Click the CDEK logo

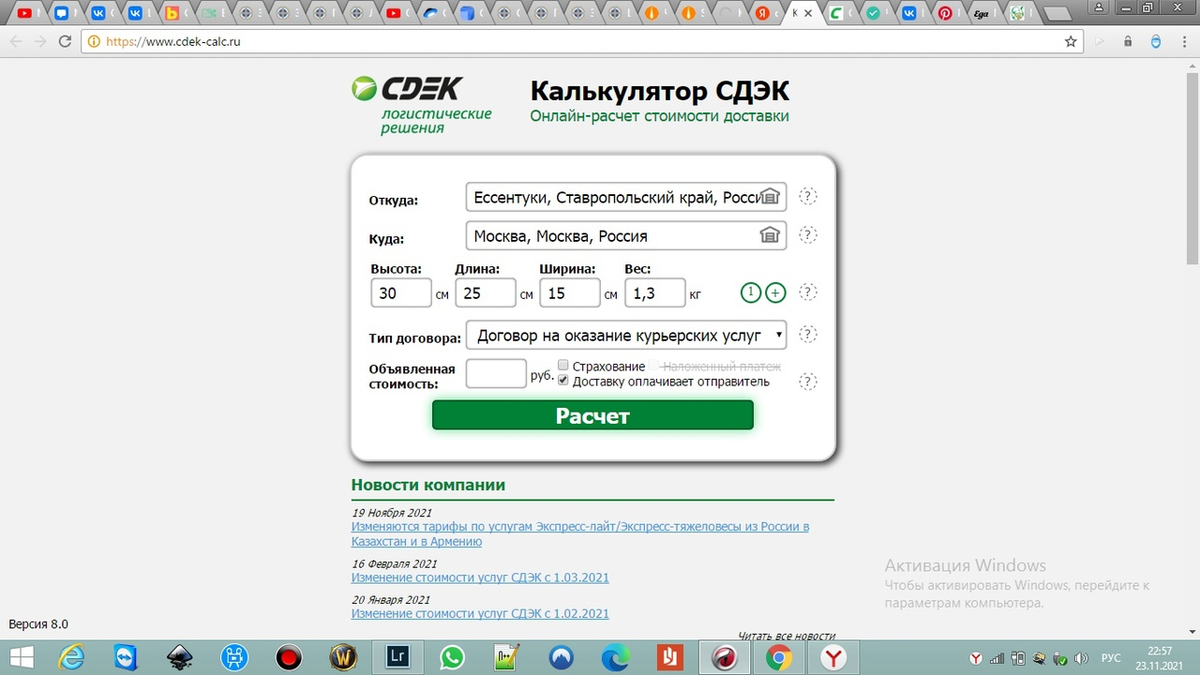click(421, 106)
